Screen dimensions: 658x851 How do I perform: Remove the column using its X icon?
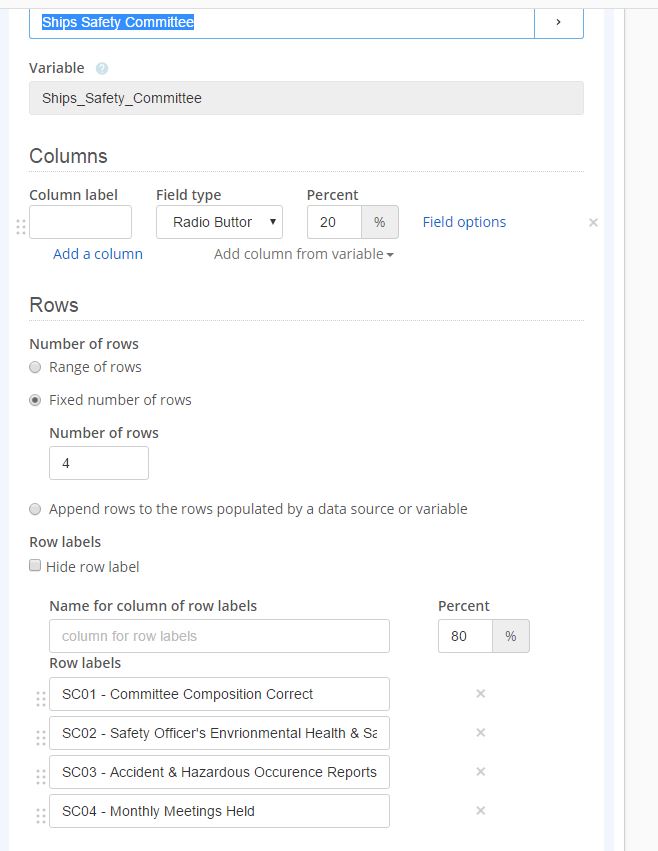click(593, 223)
